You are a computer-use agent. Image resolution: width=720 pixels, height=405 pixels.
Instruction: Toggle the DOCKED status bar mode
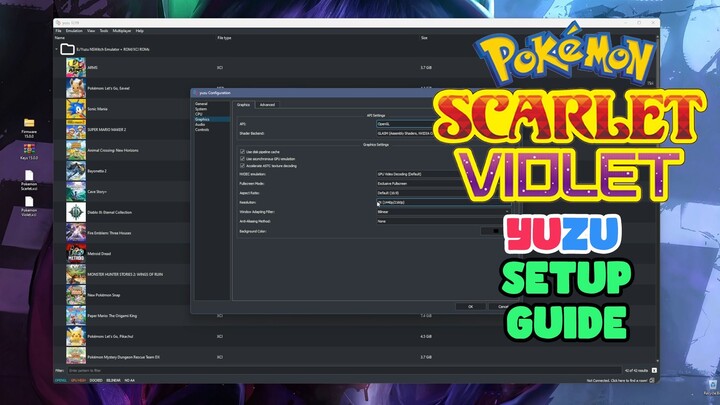point(96,380)
